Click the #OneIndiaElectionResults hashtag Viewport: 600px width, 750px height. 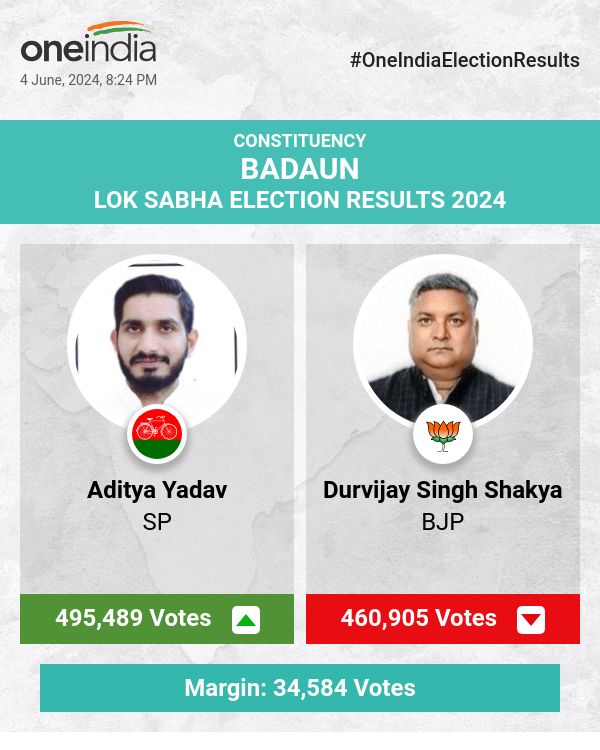pyautogui.click(x=465, y=60)
